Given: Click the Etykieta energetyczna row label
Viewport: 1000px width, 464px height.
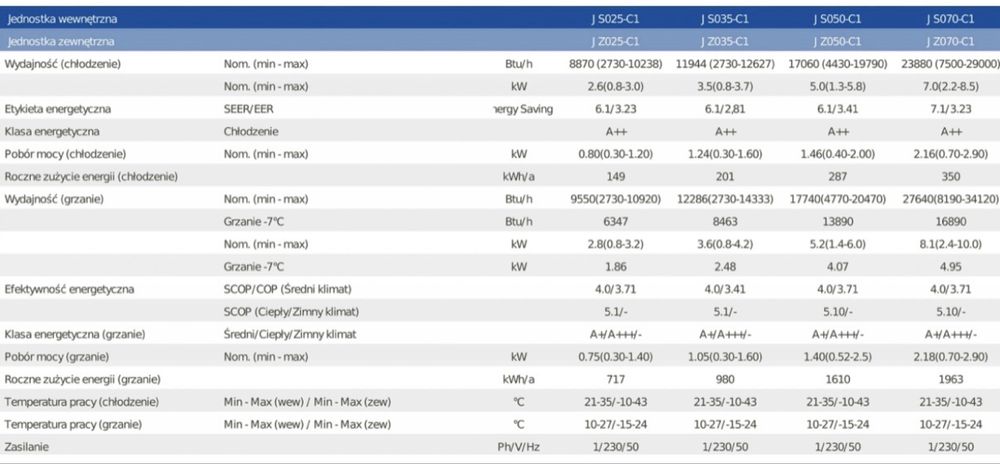Looking at the screenshot, I should [x=57, y=109].
